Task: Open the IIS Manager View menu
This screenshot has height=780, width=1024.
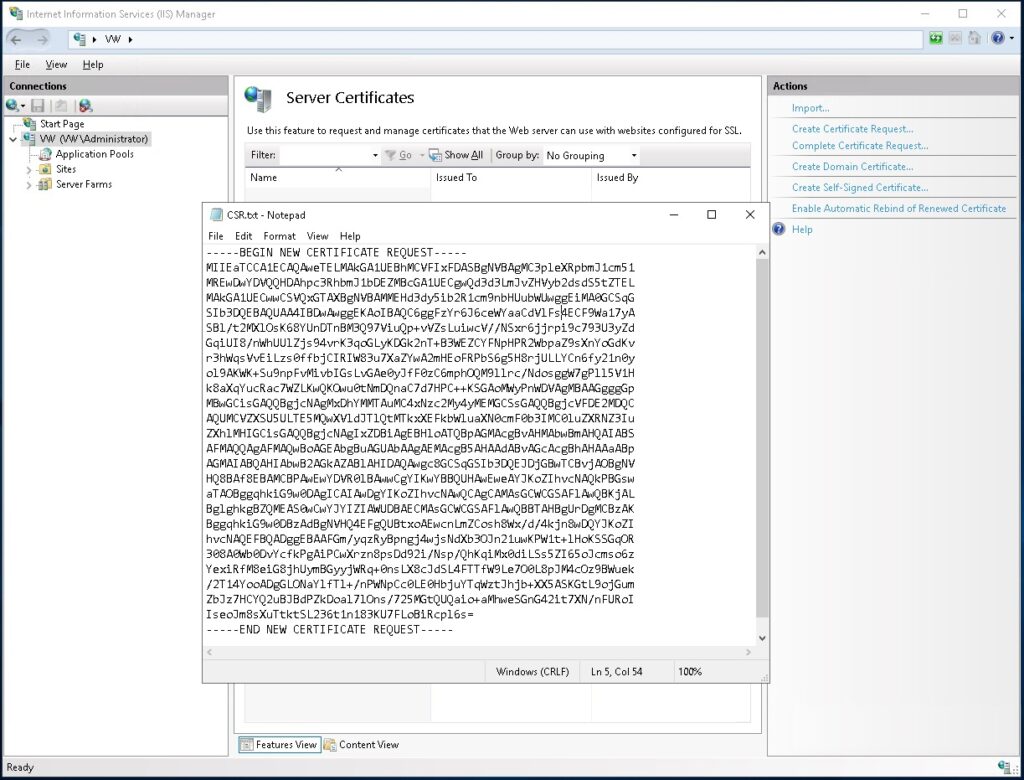Action: pyautogui.click(x=56, y=64)
